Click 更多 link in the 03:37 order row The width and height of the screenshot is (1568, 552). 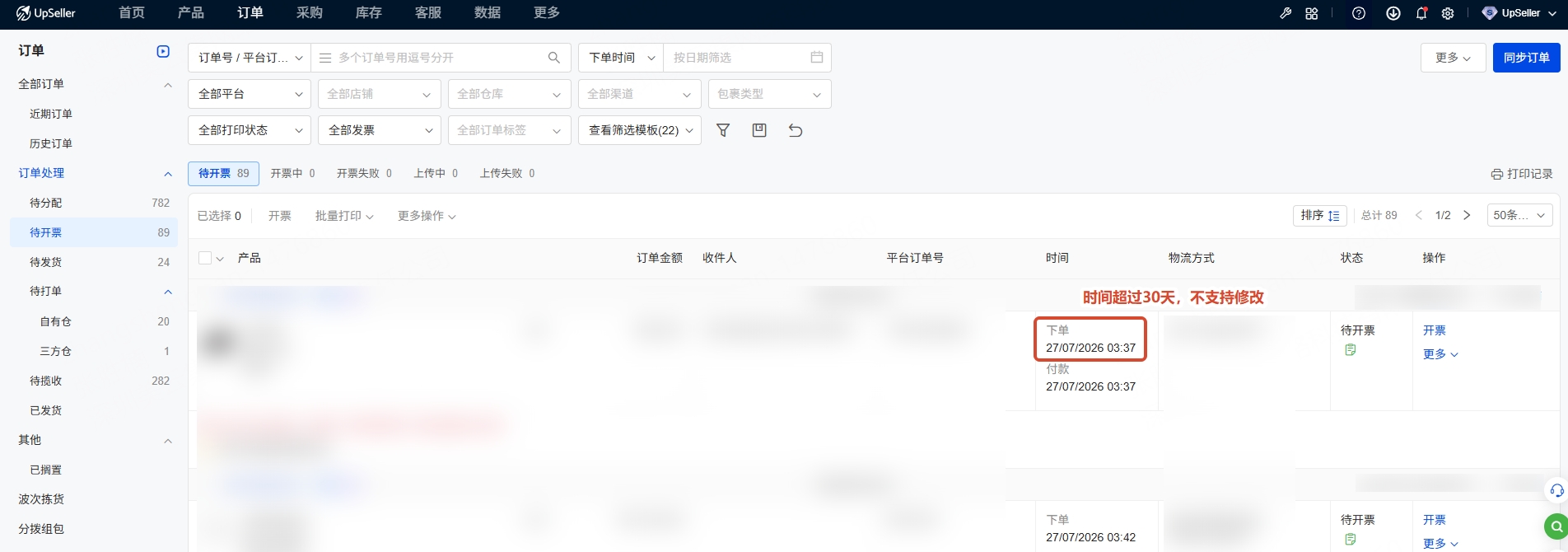click(x=1440, y=354)
